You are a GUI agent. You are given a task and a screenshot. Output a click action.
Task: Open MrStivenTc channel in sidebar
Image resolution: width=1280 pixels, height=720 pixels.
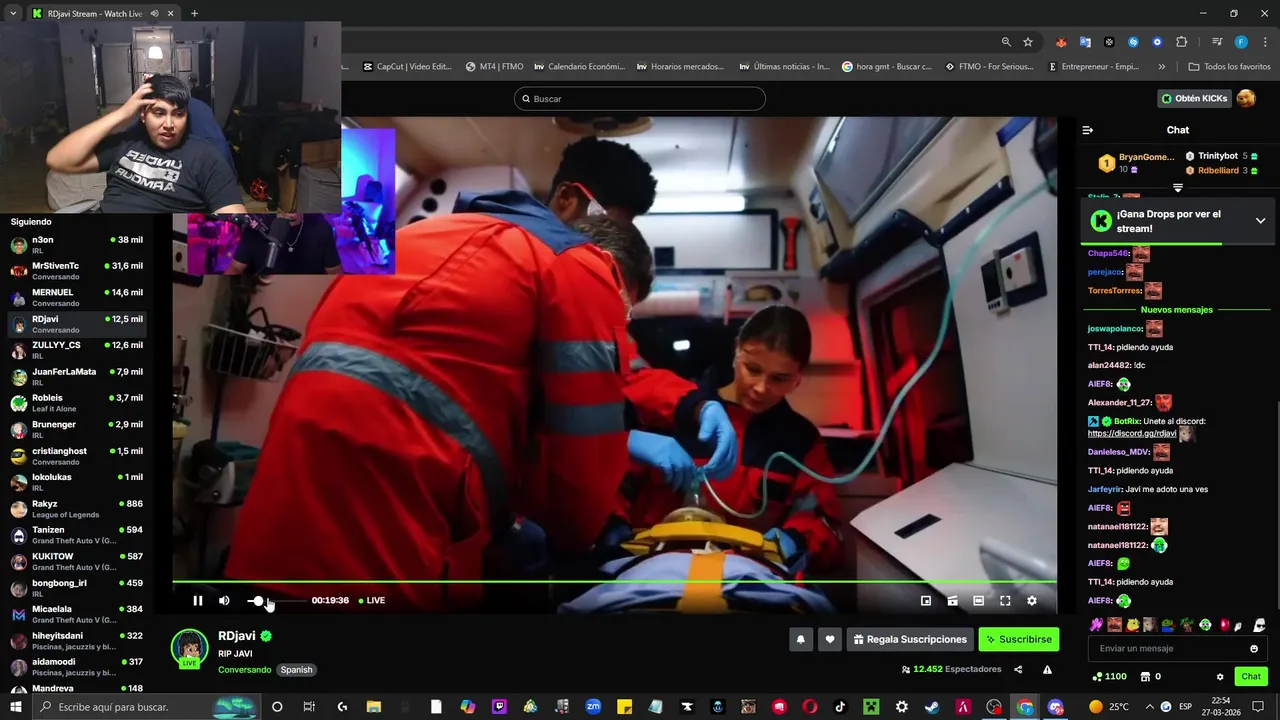coord(77,271)
